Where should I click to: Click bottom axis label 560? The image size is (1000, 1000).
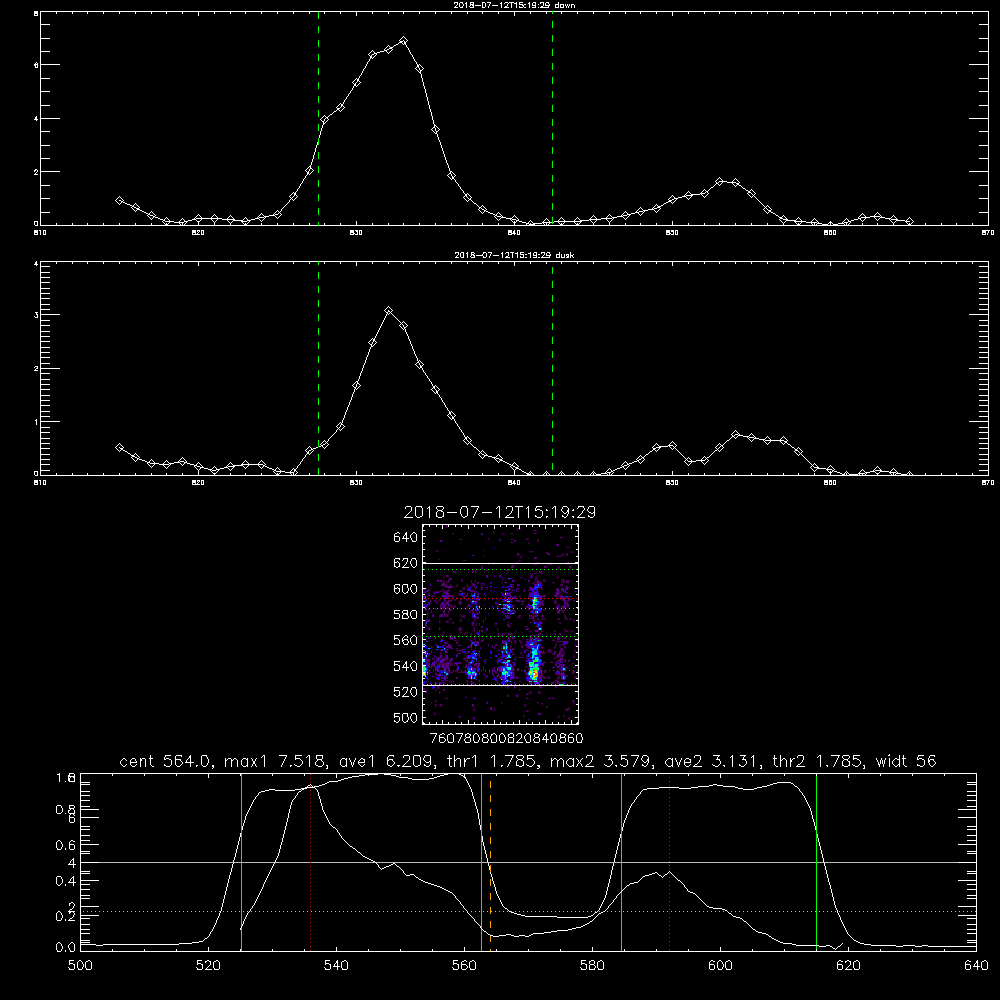click(464, 966)
